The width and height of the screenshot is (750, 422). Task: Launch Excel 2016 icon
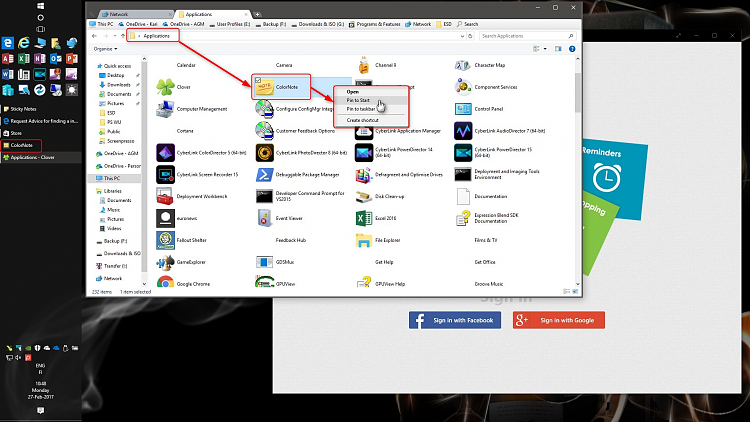364,218
